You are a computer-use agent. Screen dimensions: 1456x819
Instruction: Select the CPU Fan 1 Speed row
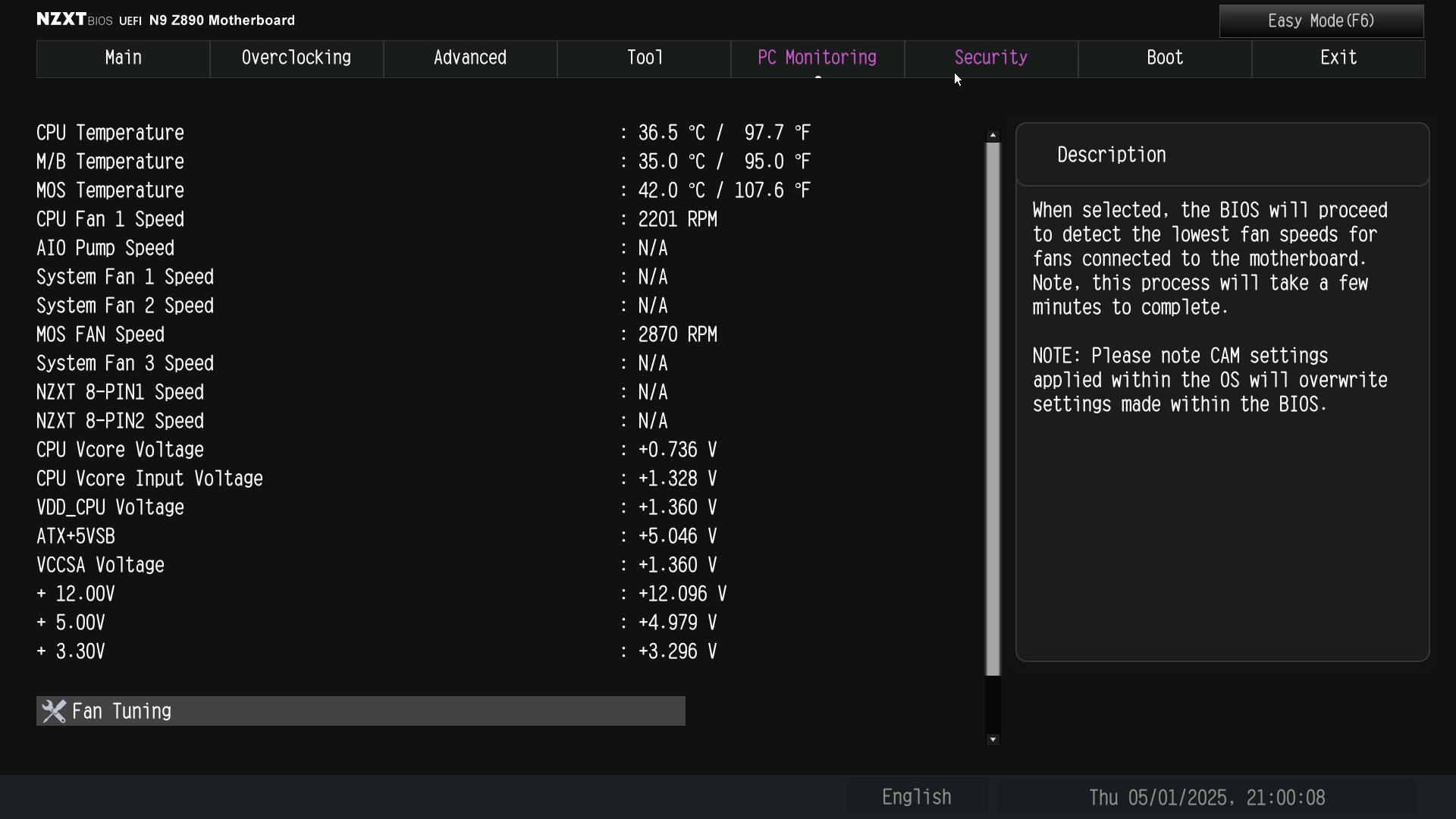(111, 220)
